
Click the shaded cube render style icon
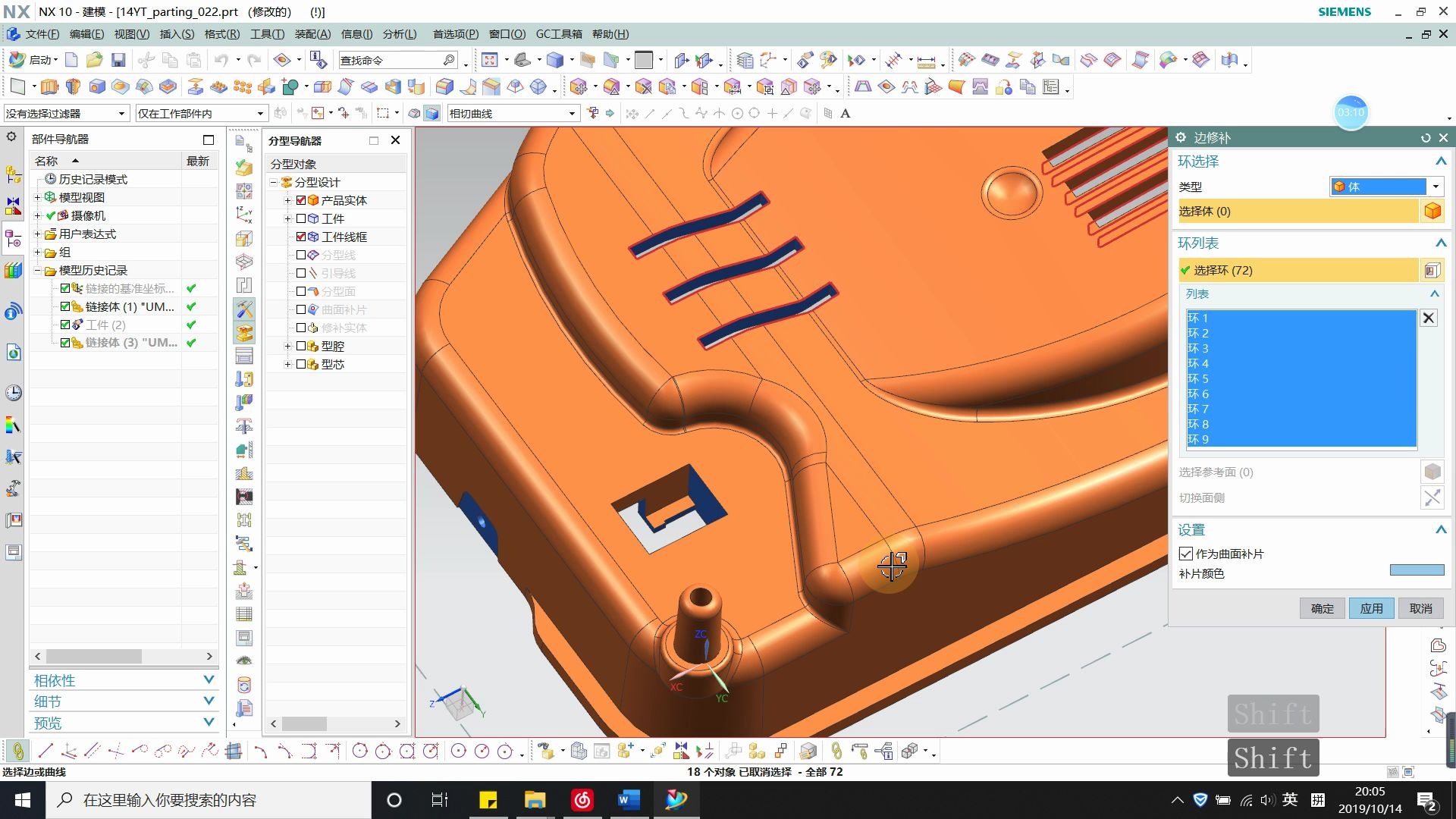[431, 114]
